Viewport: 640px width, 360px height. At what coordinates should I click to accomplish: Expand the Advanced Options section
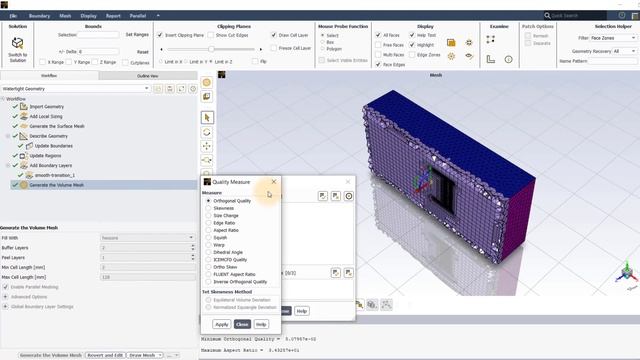(x=5, y=297)
